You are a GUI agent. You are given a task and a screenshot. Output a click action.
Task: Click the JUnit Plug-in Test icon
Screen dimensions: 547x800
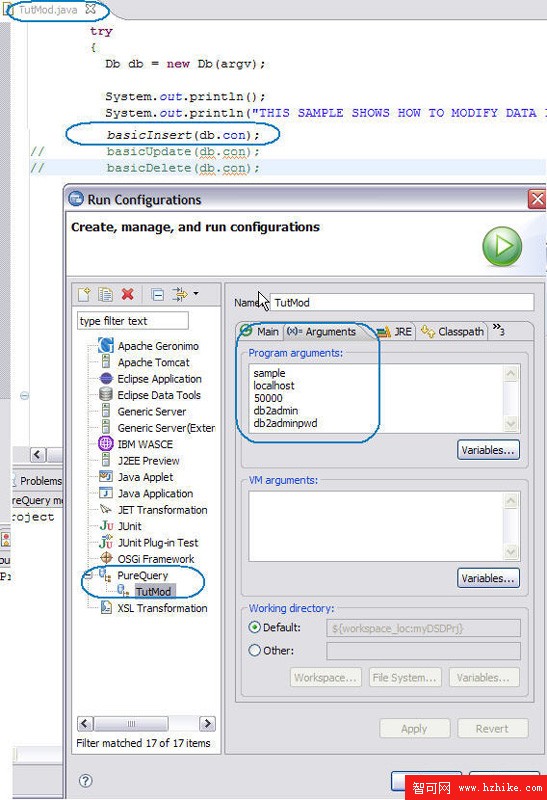tap(106, 542)
